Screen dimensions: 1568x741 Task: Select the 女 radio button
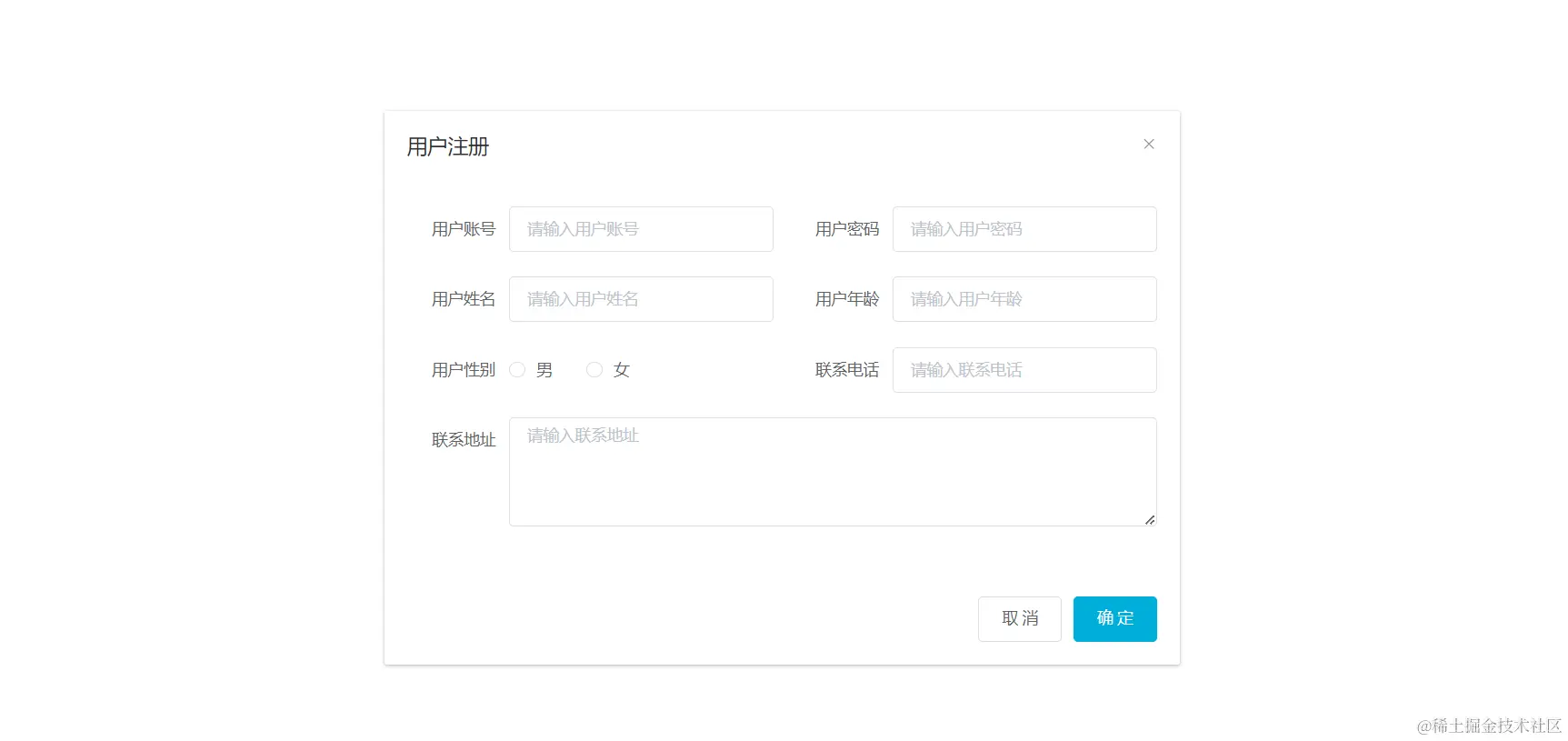594,370
